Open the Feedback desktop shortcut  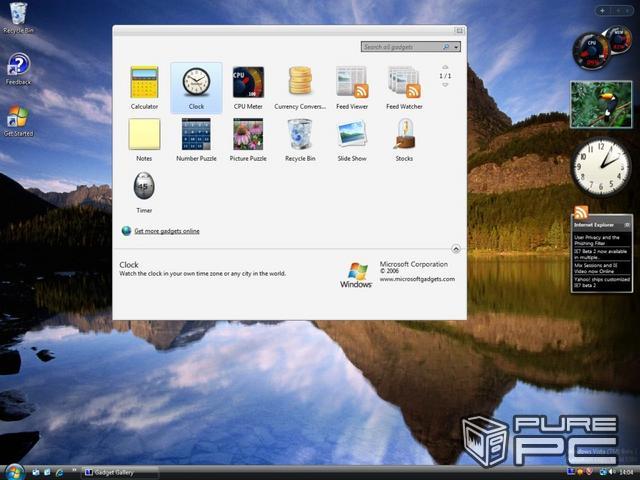coord(18,69)
